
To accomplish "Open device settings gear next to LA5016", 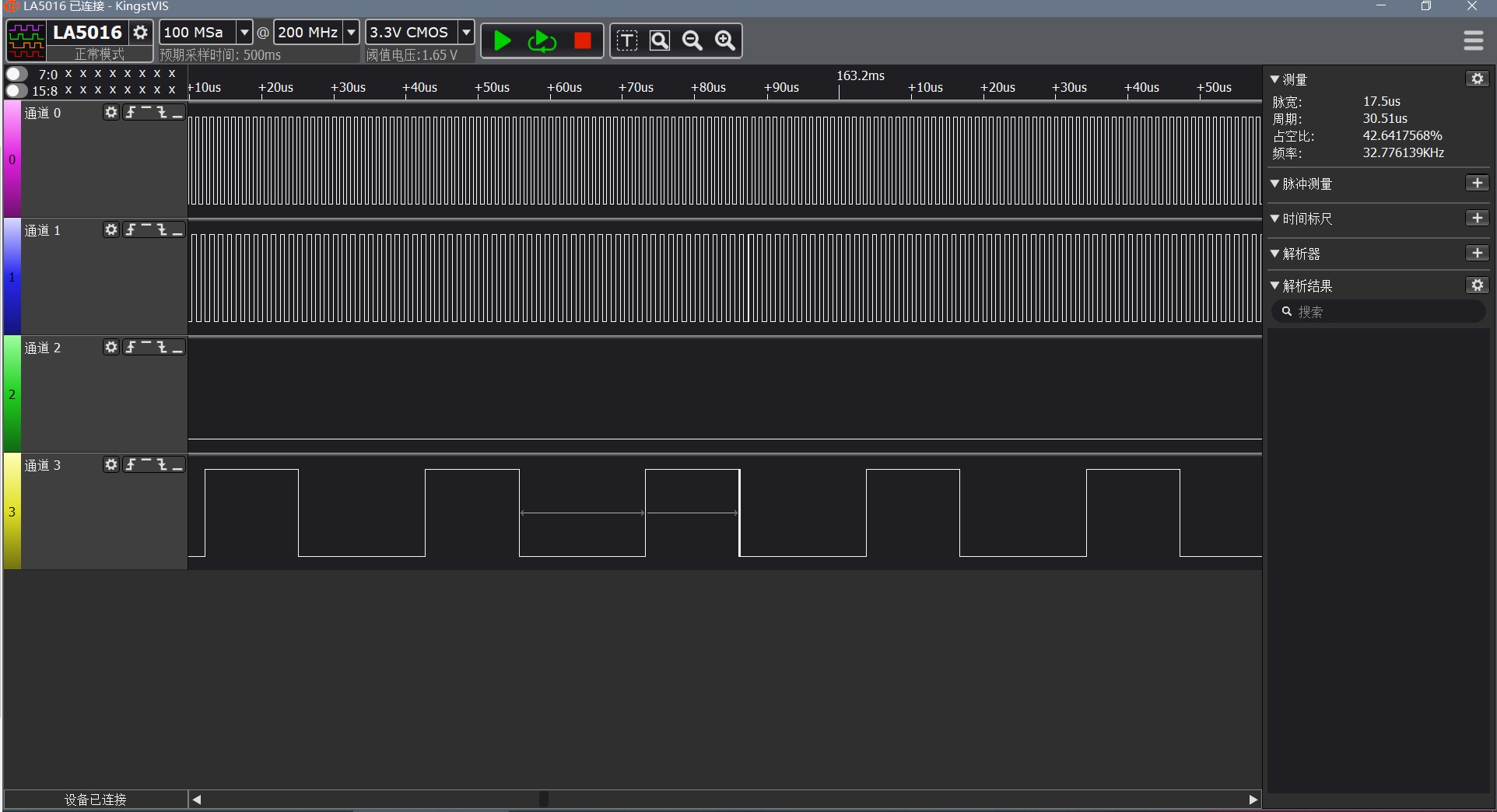I will click(141, 33).
